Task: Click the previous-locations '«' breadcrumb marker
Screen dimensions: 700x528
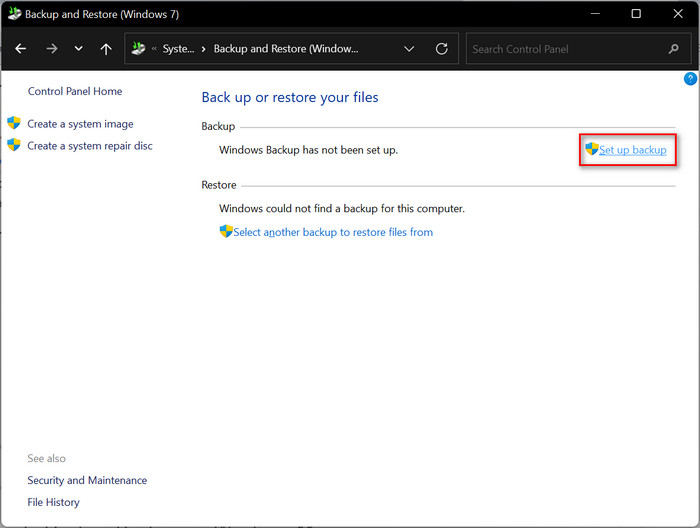Action: coord(154,49)
